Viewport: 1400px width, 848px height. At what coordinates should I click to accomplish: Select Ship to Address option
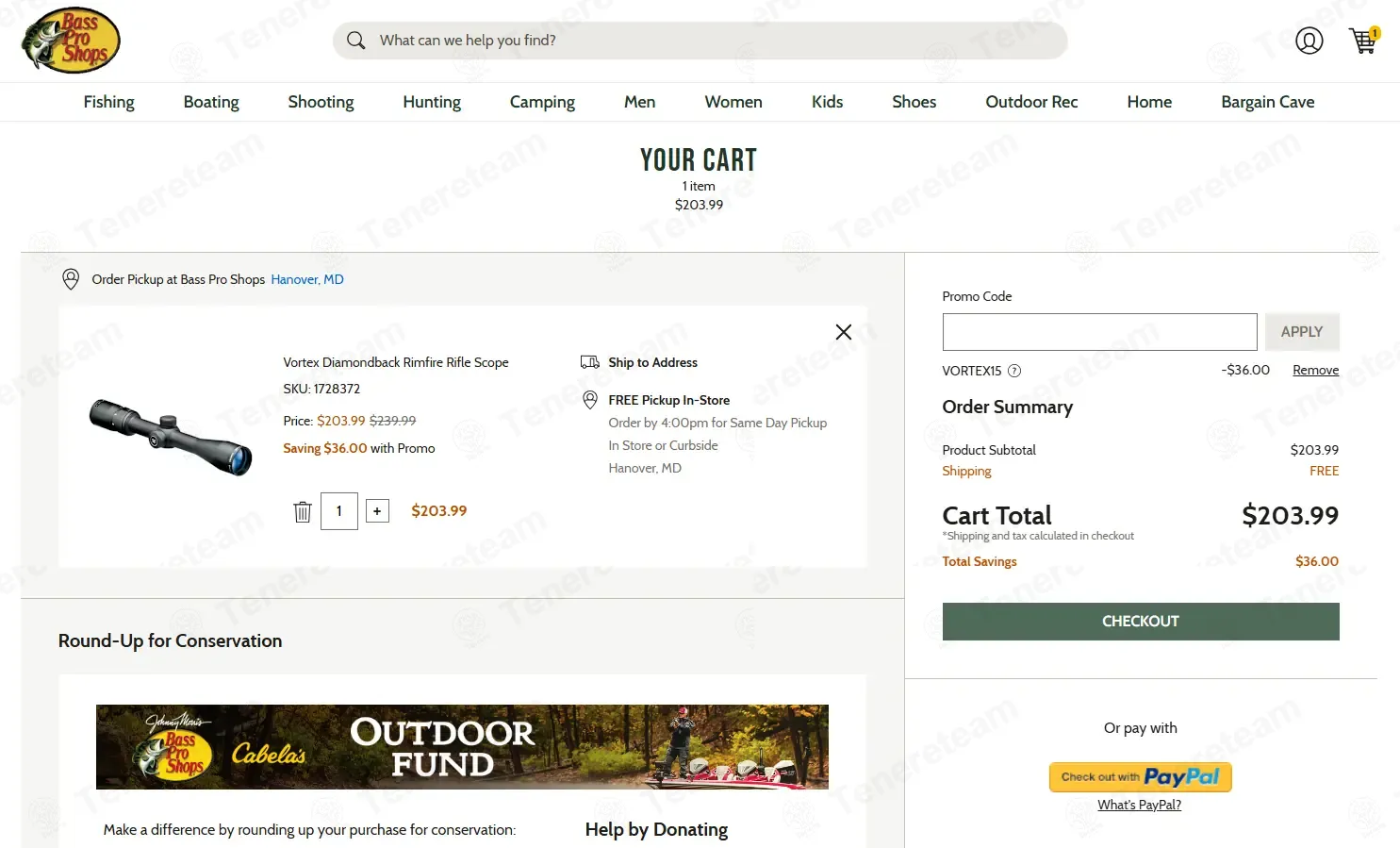pos(652,362)
